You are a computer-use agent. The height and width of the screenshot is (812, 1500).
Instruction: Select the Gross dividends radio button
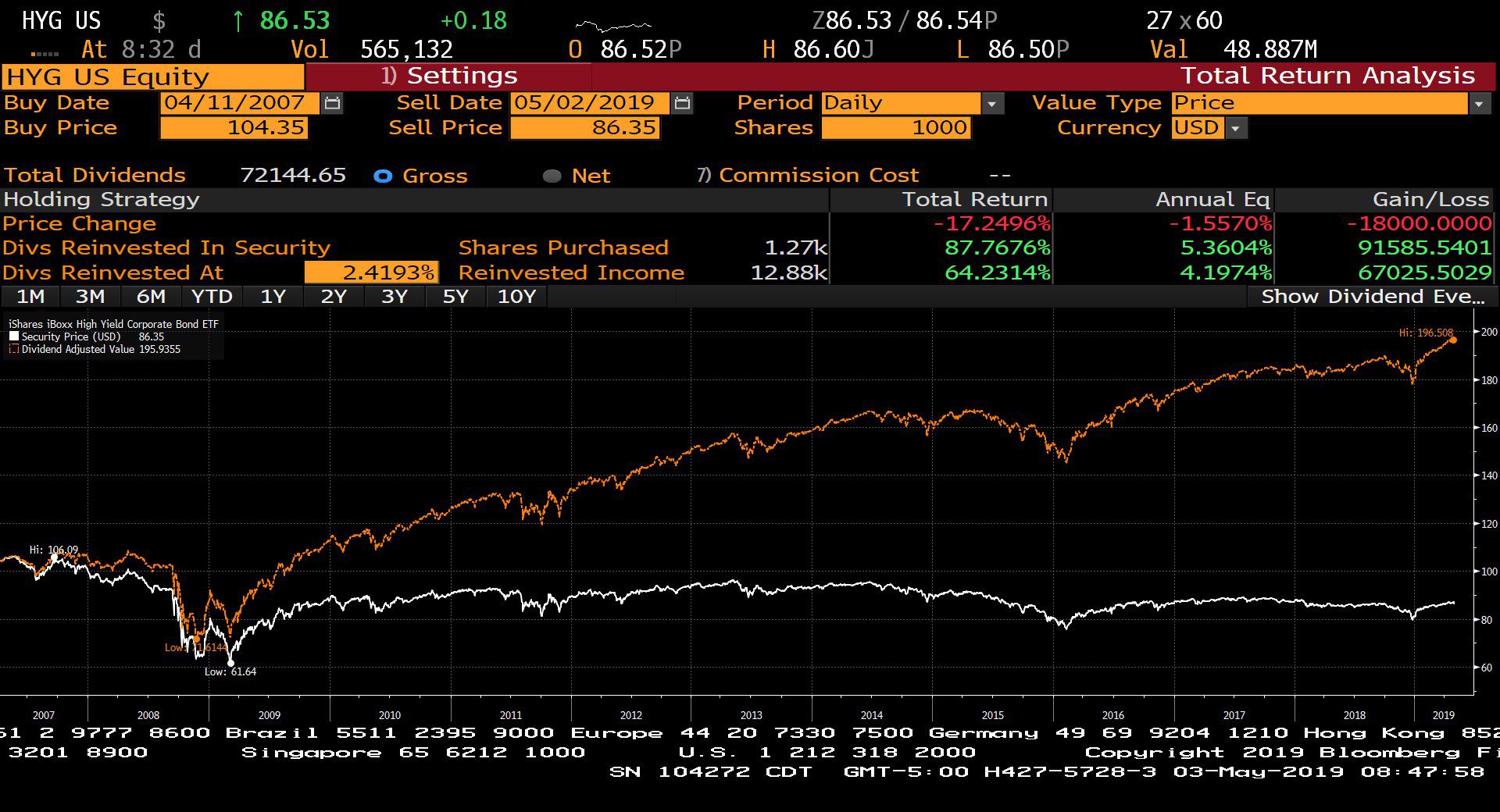point(383,176)
